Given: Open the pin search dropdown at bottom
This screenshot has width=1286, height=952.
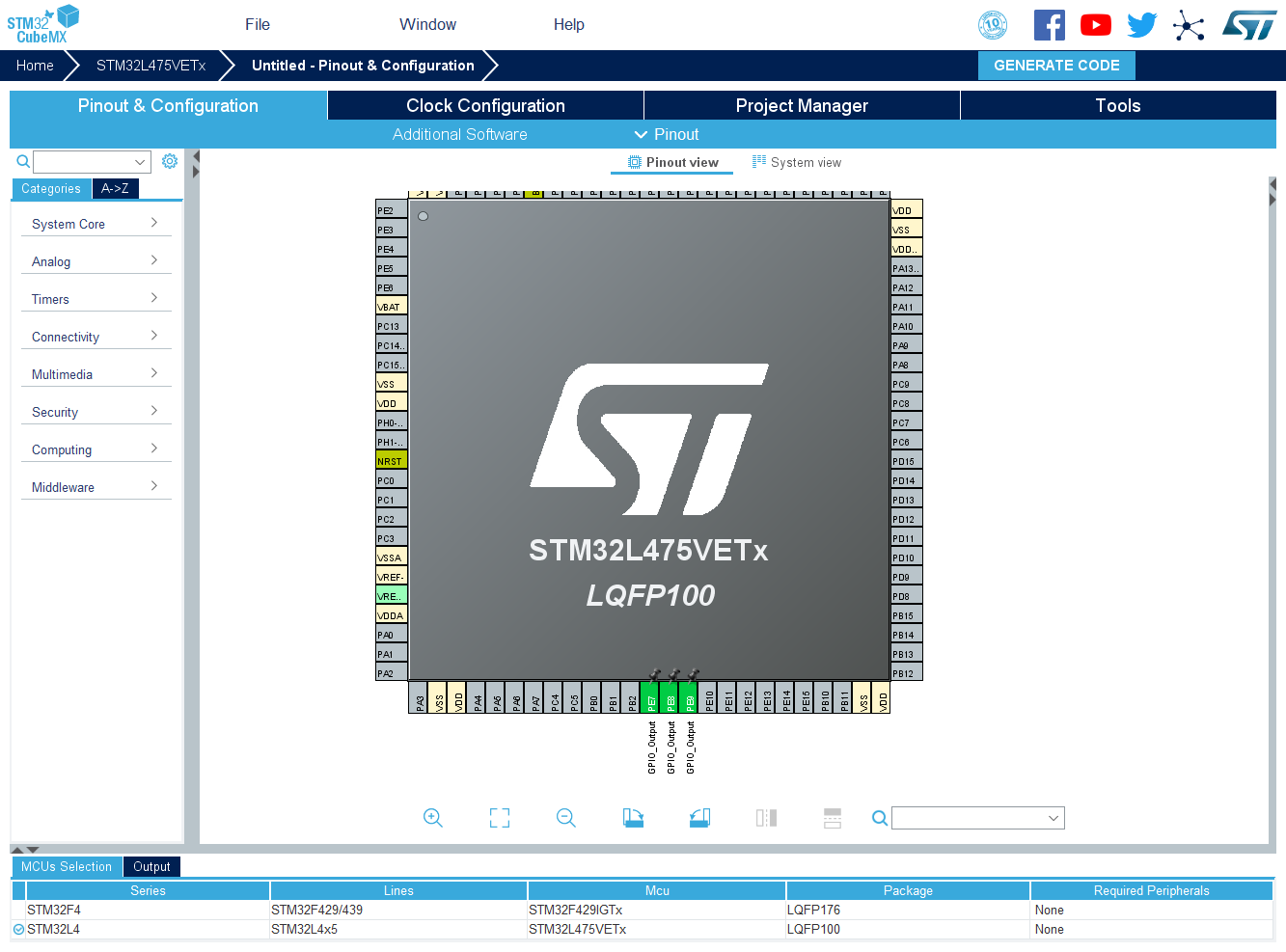Looking at the screenshot, I should 978,818.
